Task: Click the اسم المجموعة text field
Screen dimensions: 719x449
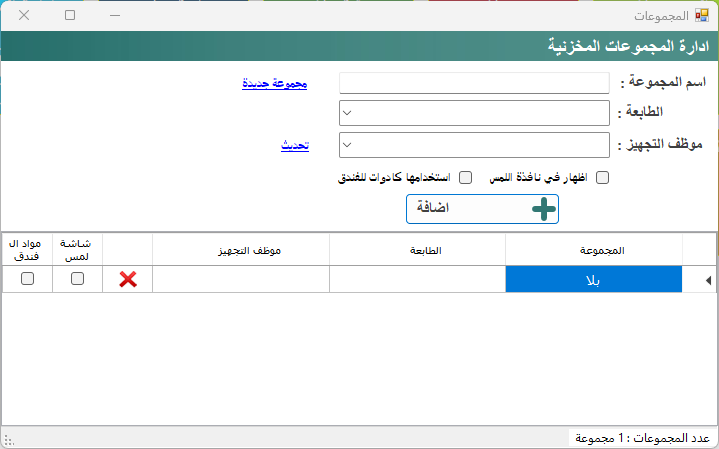Action: coord(474,83)
